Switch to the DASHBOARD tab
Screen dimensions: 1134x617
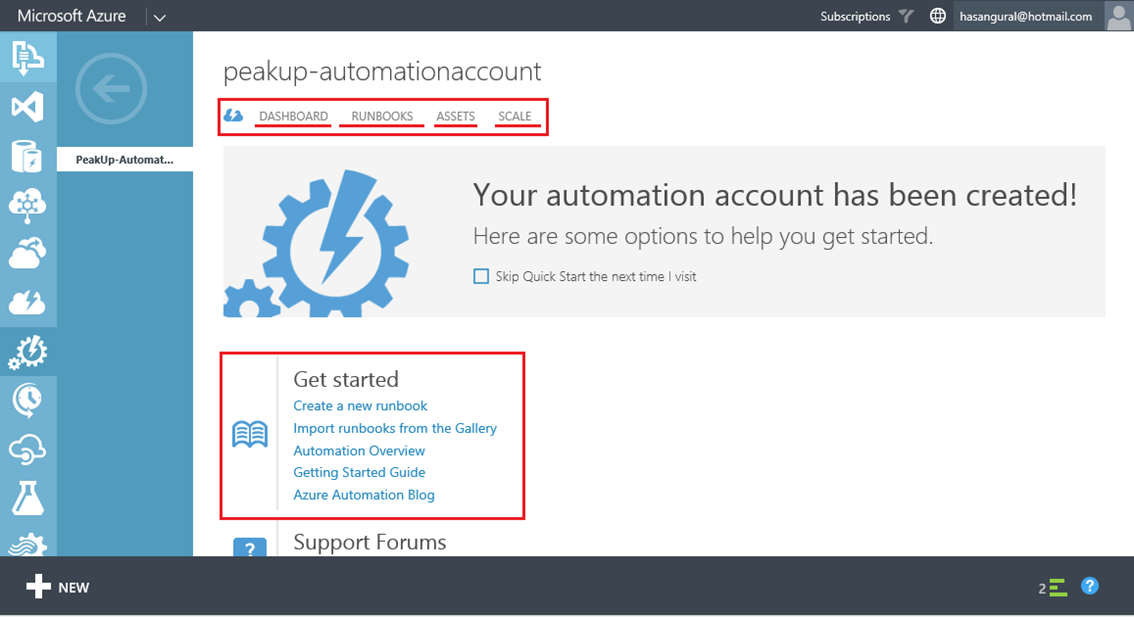(293, 116)
